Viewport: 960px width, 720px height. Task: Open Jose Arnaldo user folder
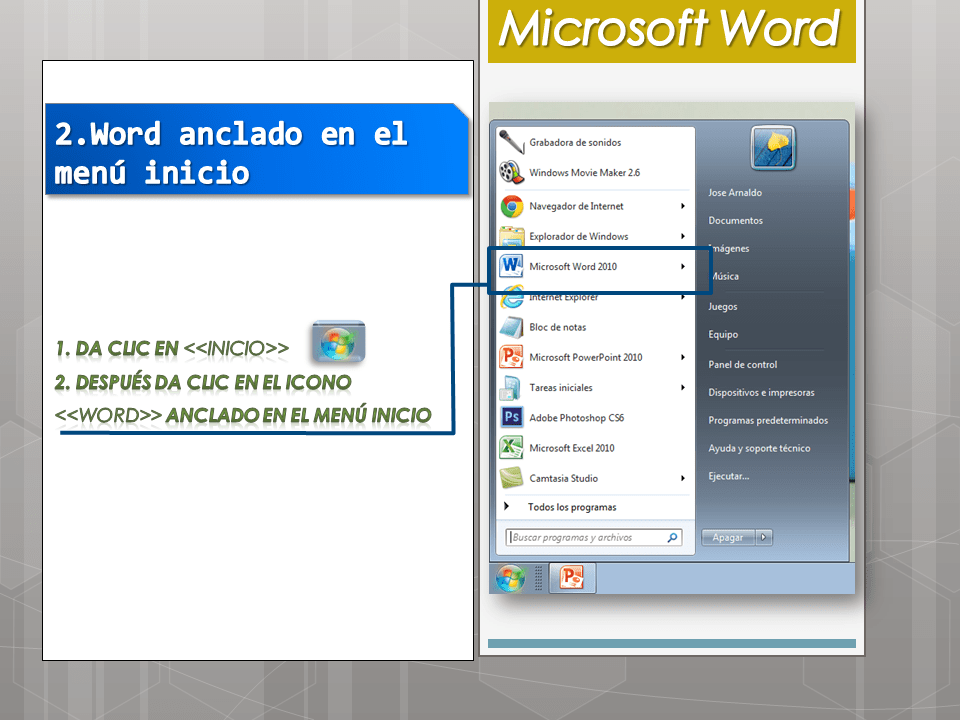(735, 192)
